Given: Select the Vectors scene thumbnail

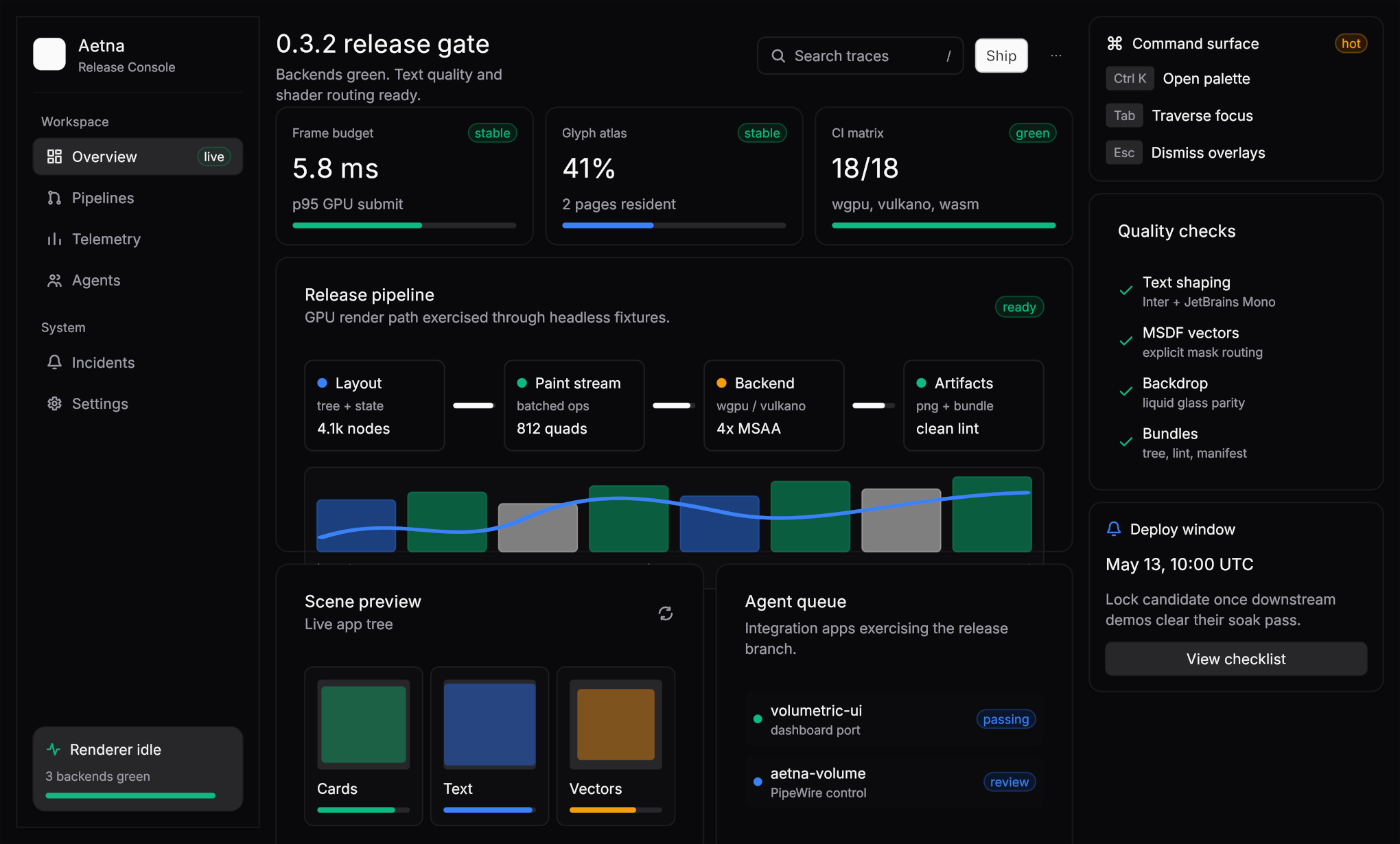Looking at the screenshot, I should pyautogui.click(x=616, y=724).
